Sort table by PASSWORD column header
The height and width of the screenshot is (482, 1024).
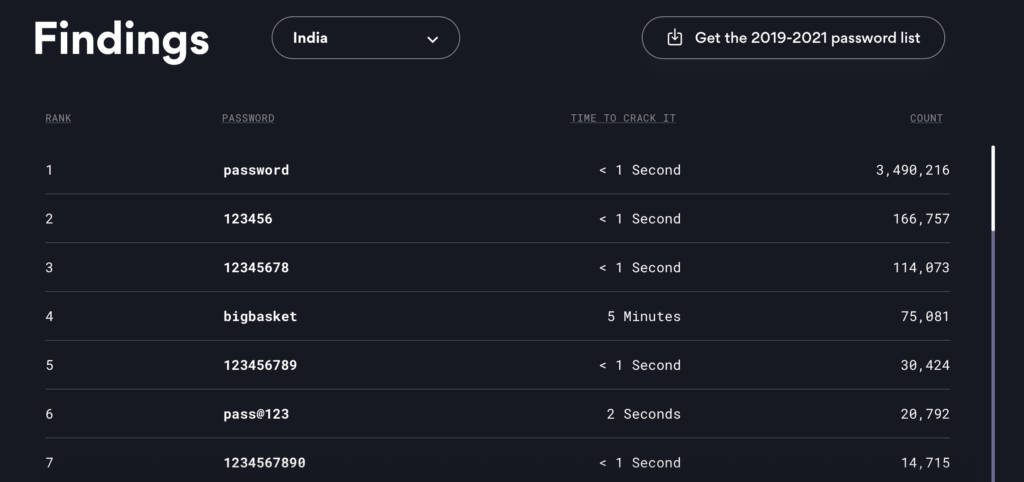(x=248, y=118)
